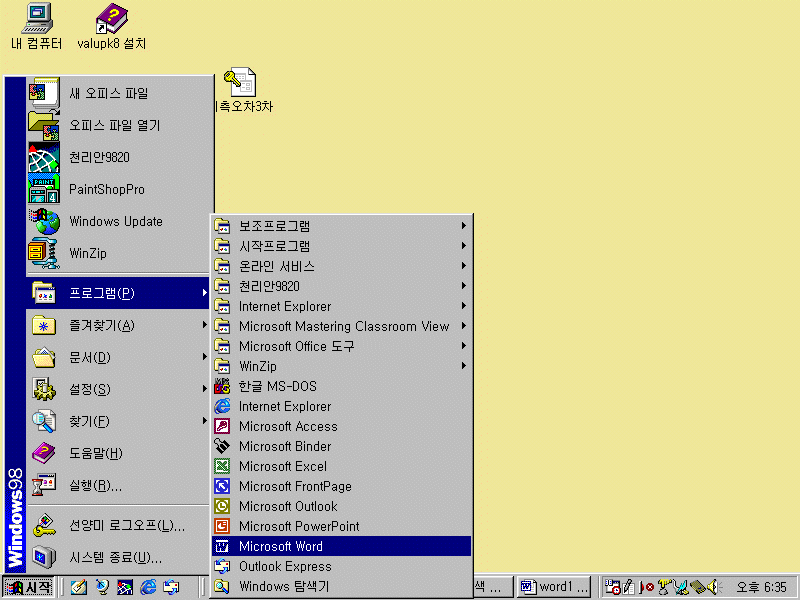800x600 pixels.
Task: Click the 로그오프 key icon
Action: 44,526
